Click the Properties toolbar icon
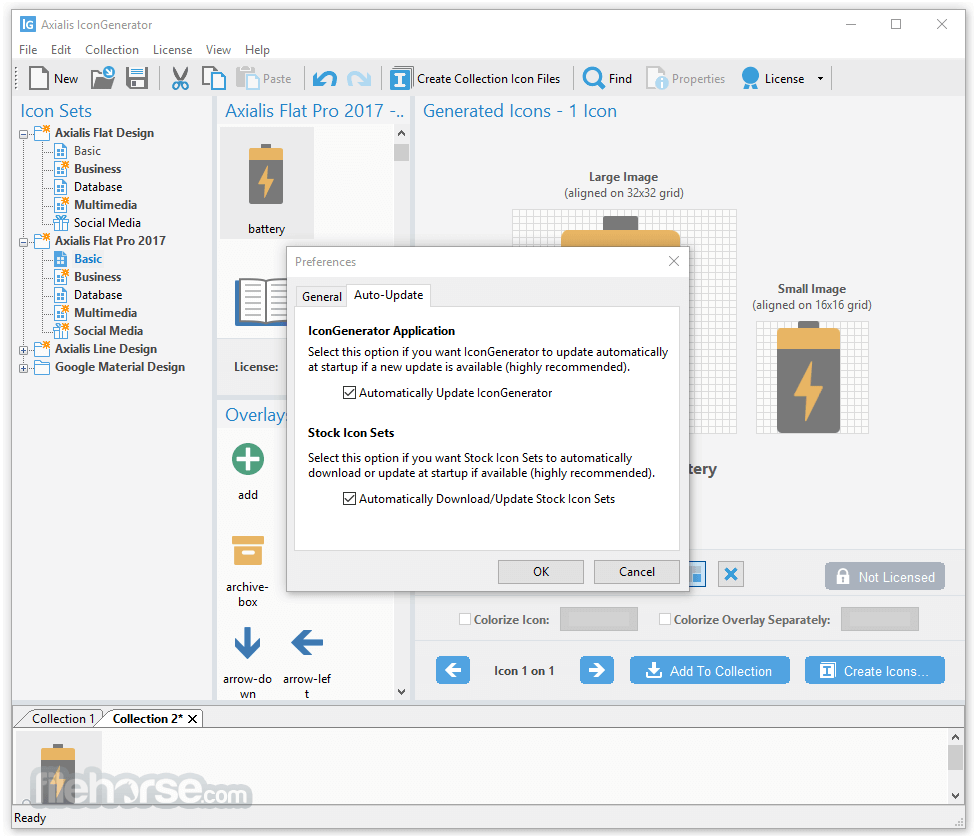 click(x=657, y=79)
